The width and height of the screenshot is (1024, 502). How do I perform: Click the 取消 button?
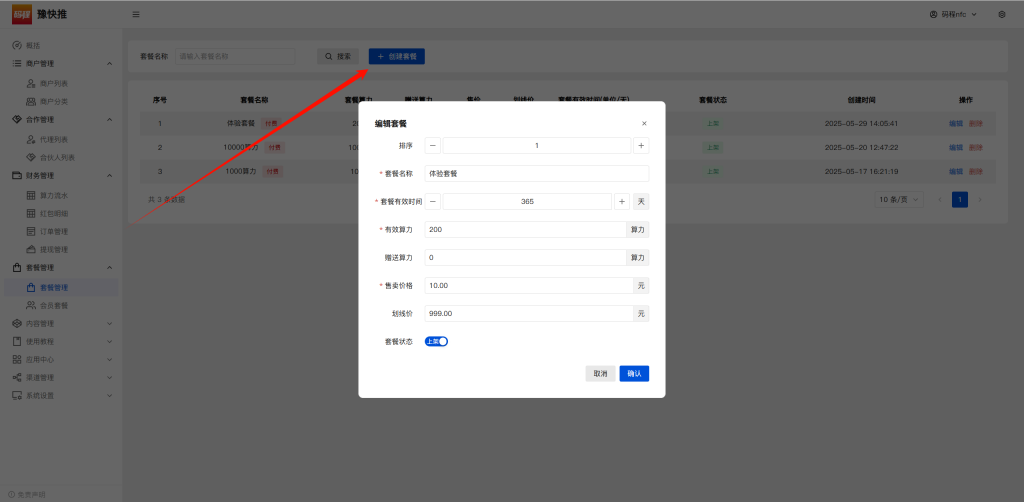click(x=600, y=373)
